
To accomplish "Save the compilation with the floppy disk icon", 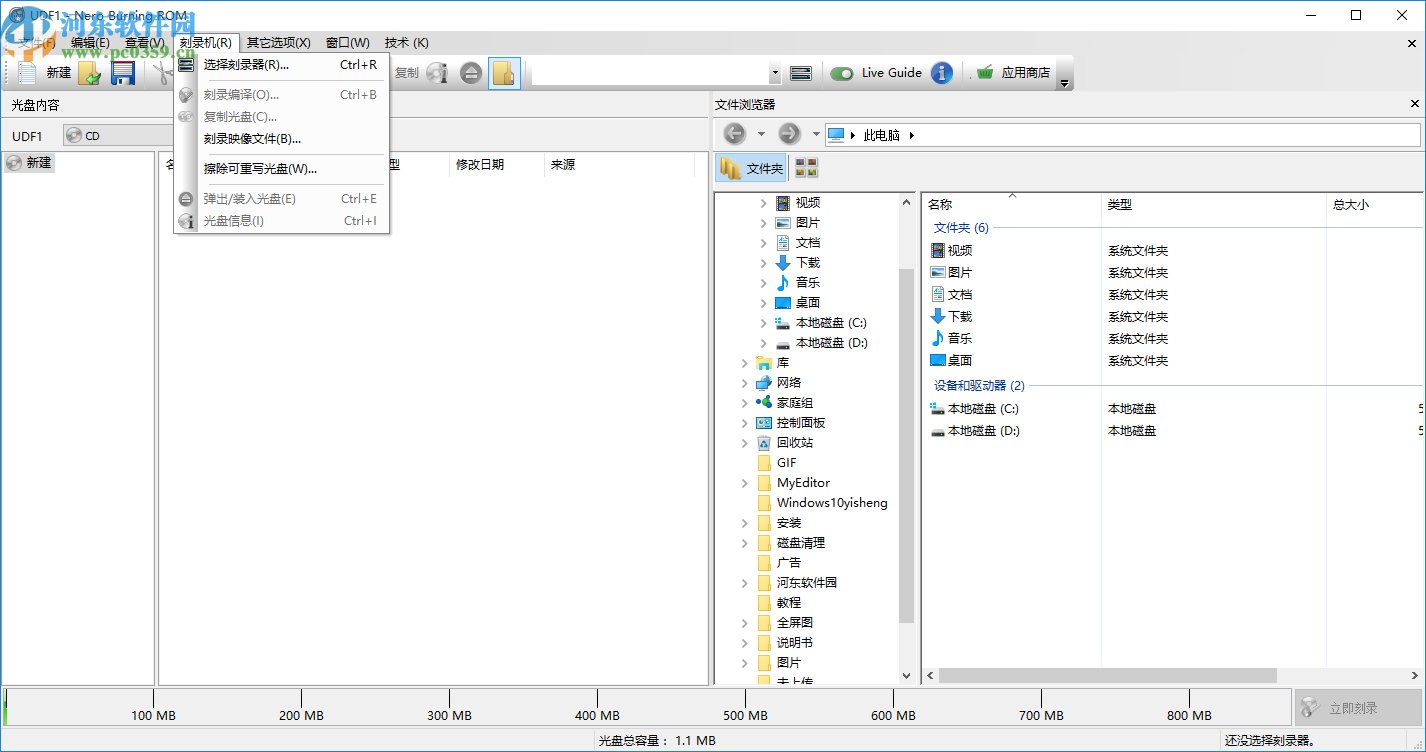I will coord(122,72).
